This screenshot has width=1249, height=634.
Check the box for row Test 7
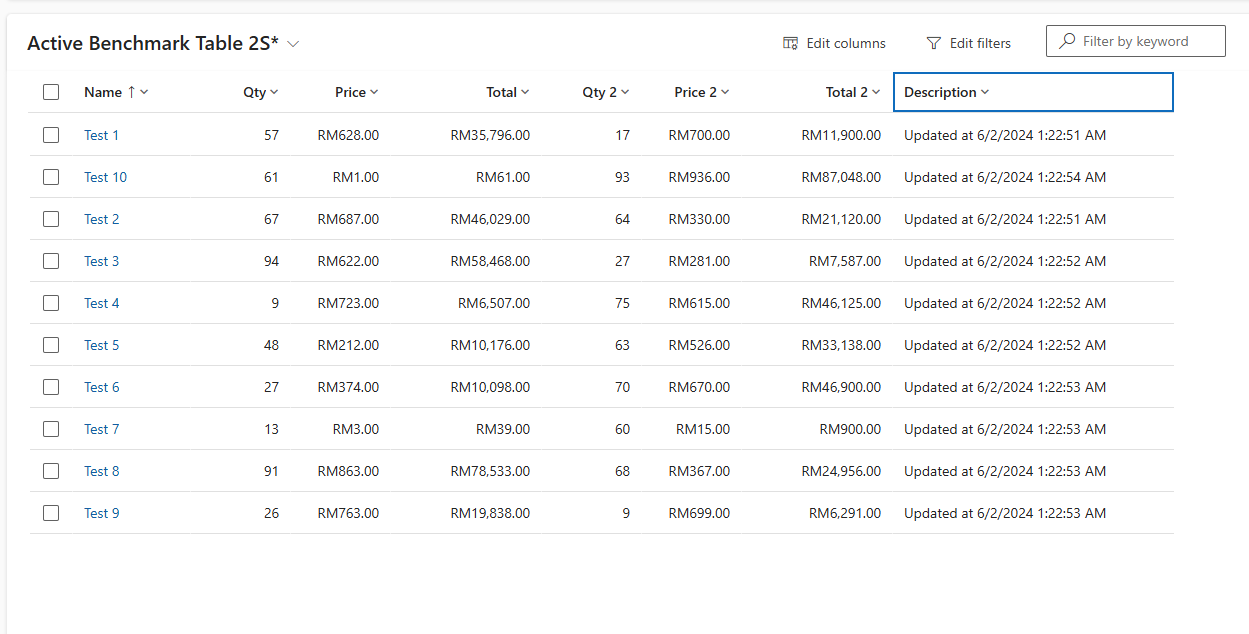[x=51, y=429]
